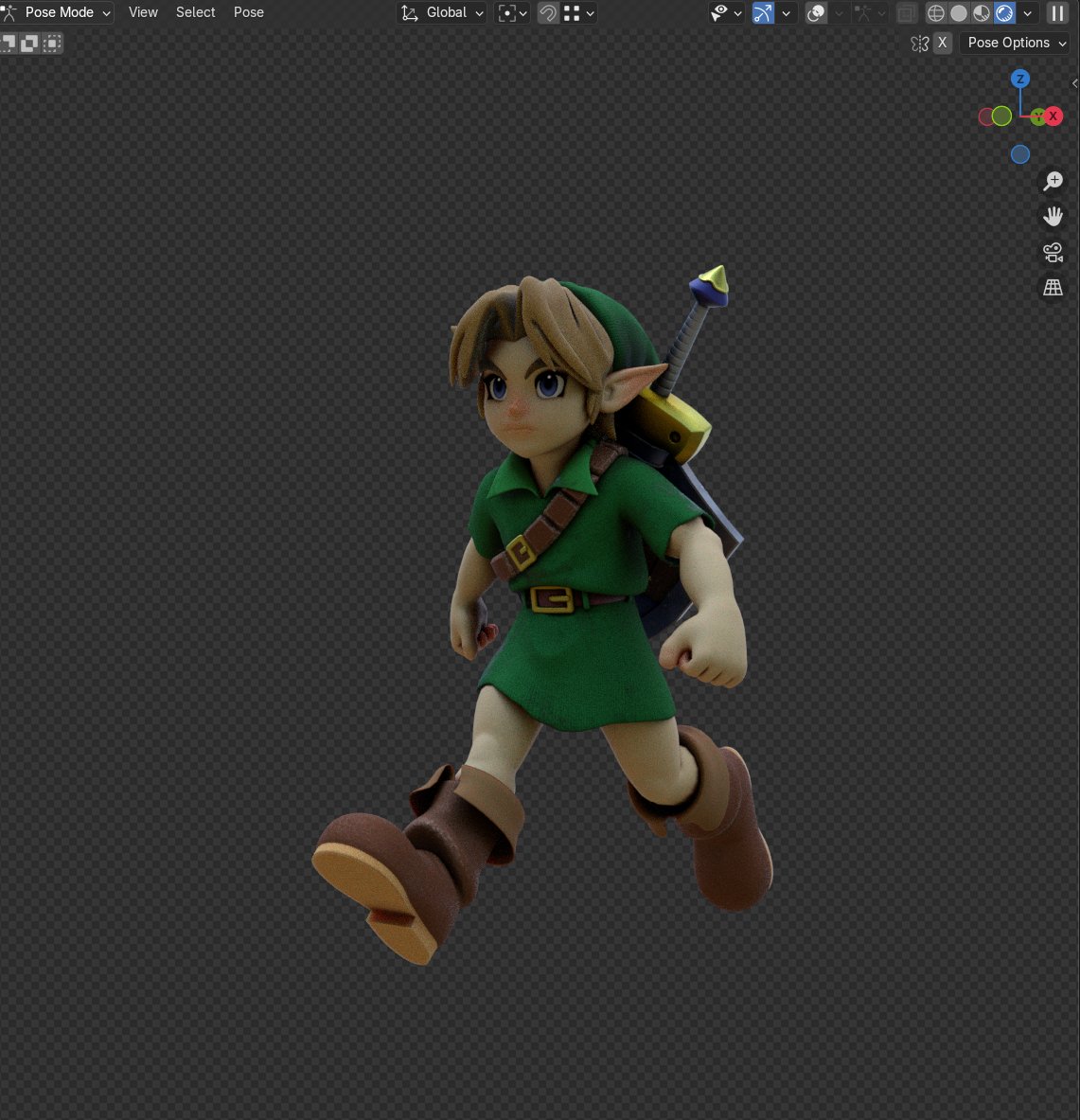Open the Pose Mode interaction dropdown

pyautogui.click(x=57, y=12)
